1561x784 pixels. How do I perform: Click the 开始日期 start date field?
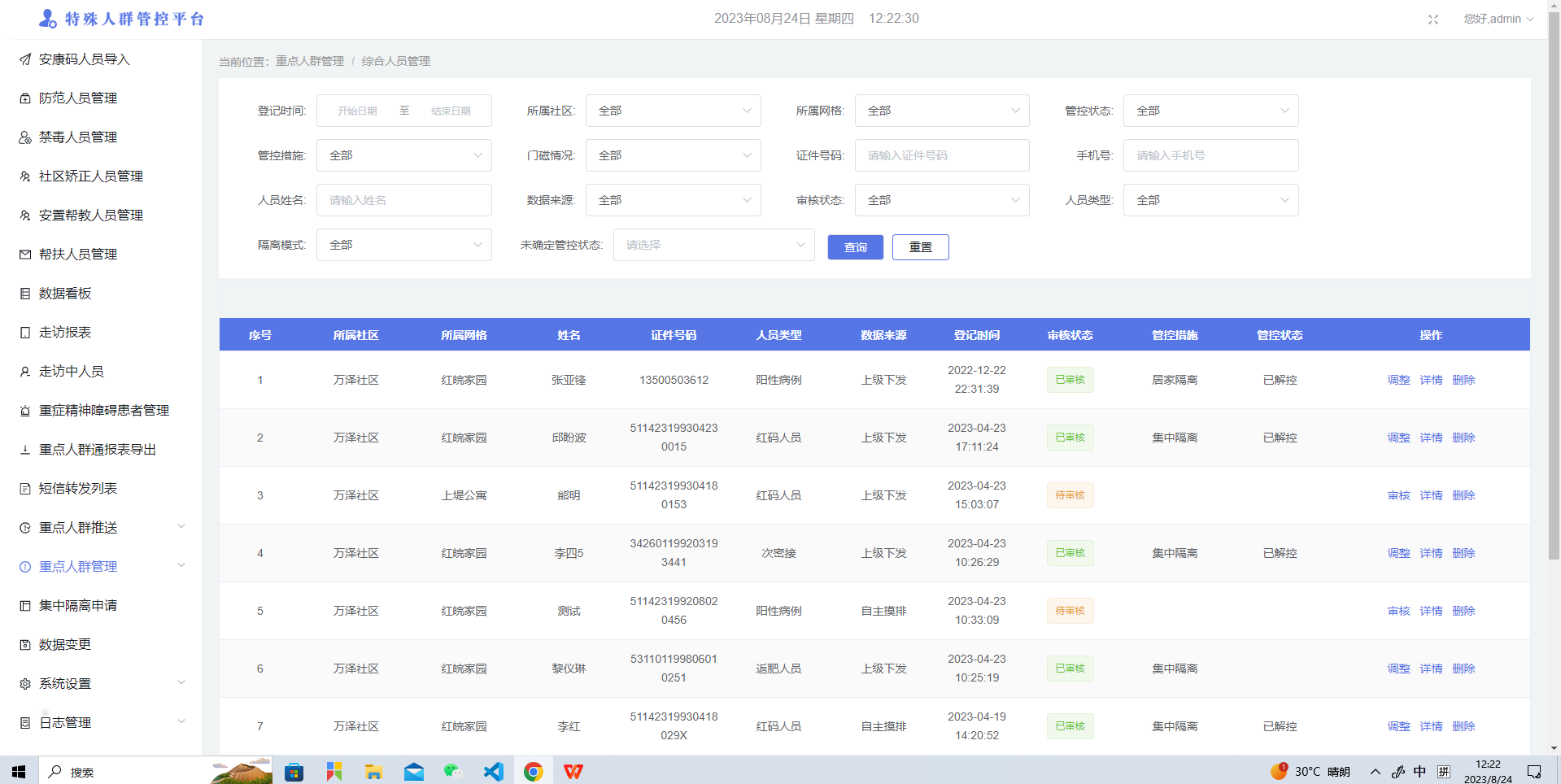[357, 111]
